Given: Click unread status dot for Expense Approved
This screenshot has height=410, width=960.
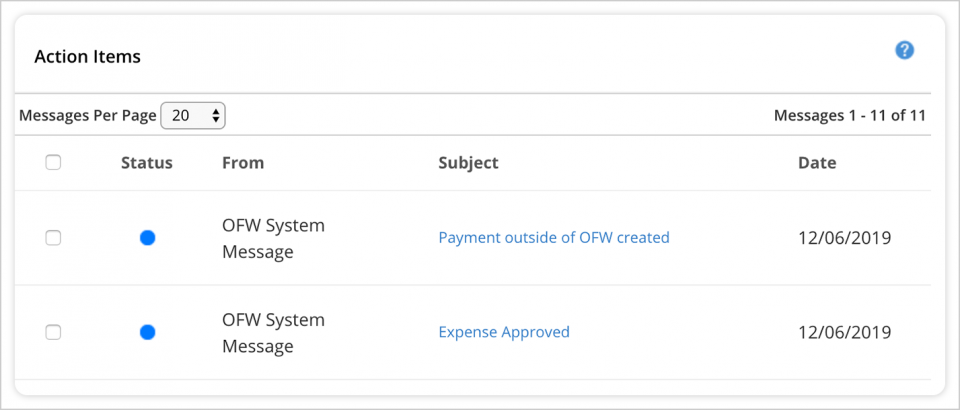Looking at the screenshot, I should pos(147,332).
